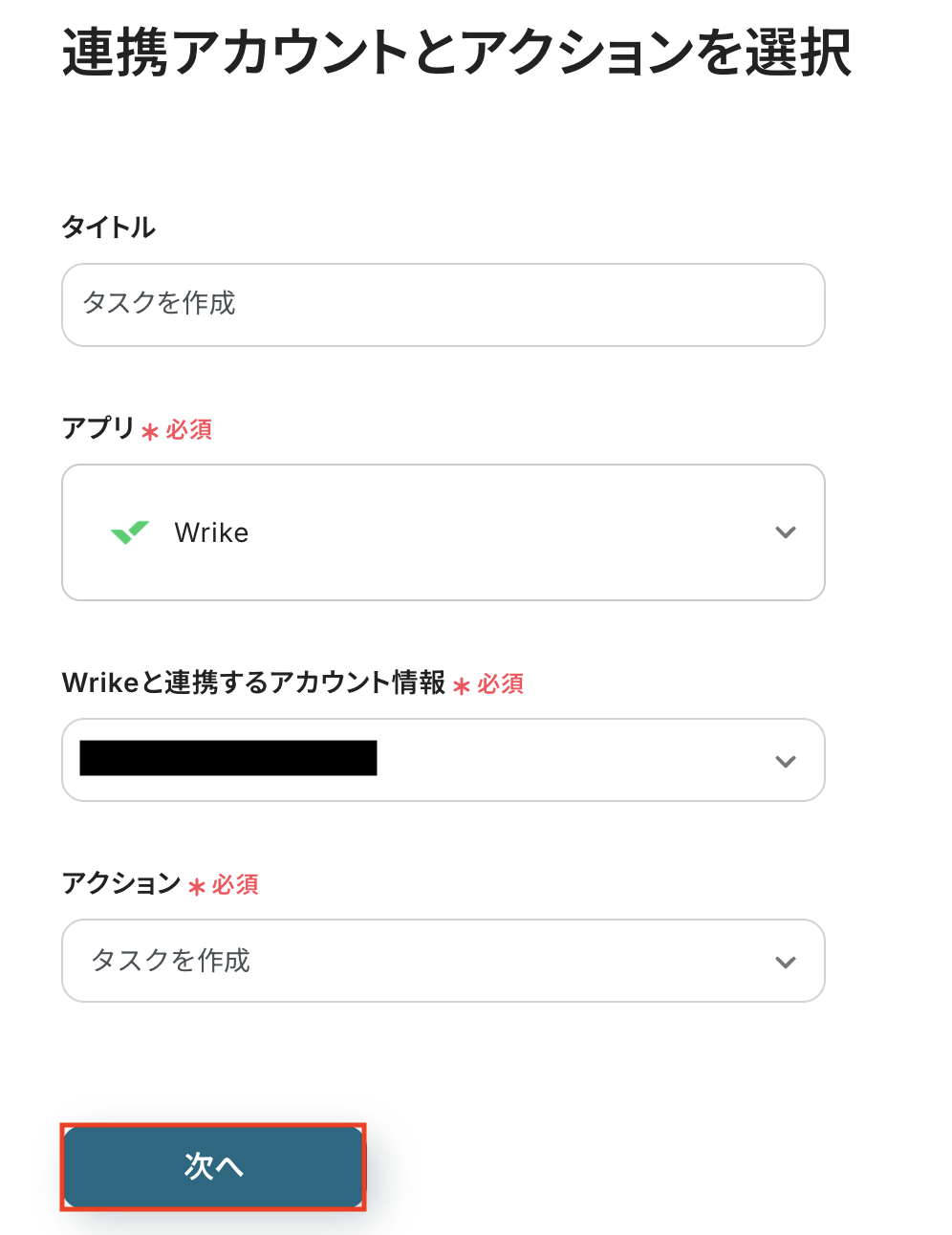
Task: Click the red asterisk next to アクション
Action: coord(197,887)
